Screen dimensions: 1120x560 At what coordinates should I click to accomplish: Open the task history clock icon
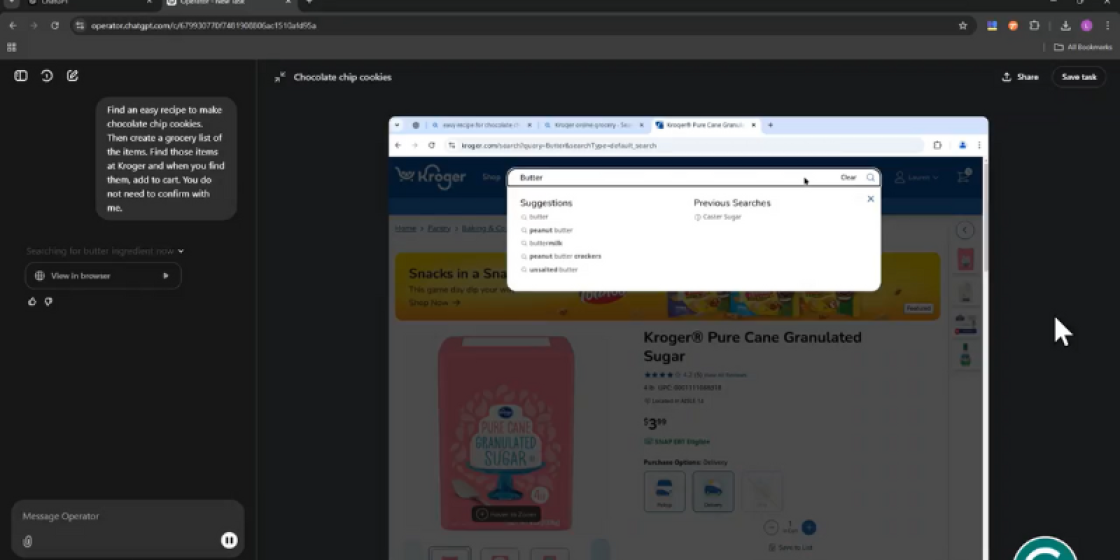click(x=47, y=76)
